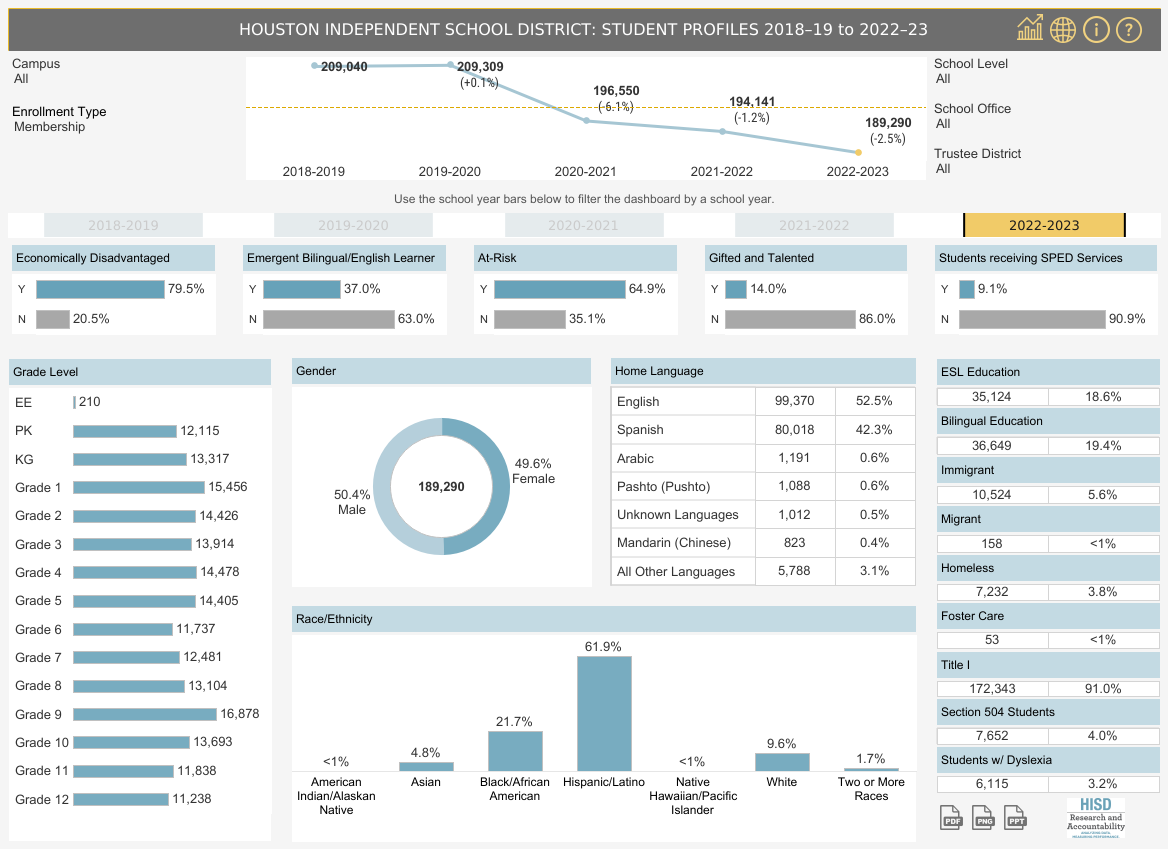Open the bar chart trend icon in header
Viewport: 1168px width, 849px height.
1030,29
